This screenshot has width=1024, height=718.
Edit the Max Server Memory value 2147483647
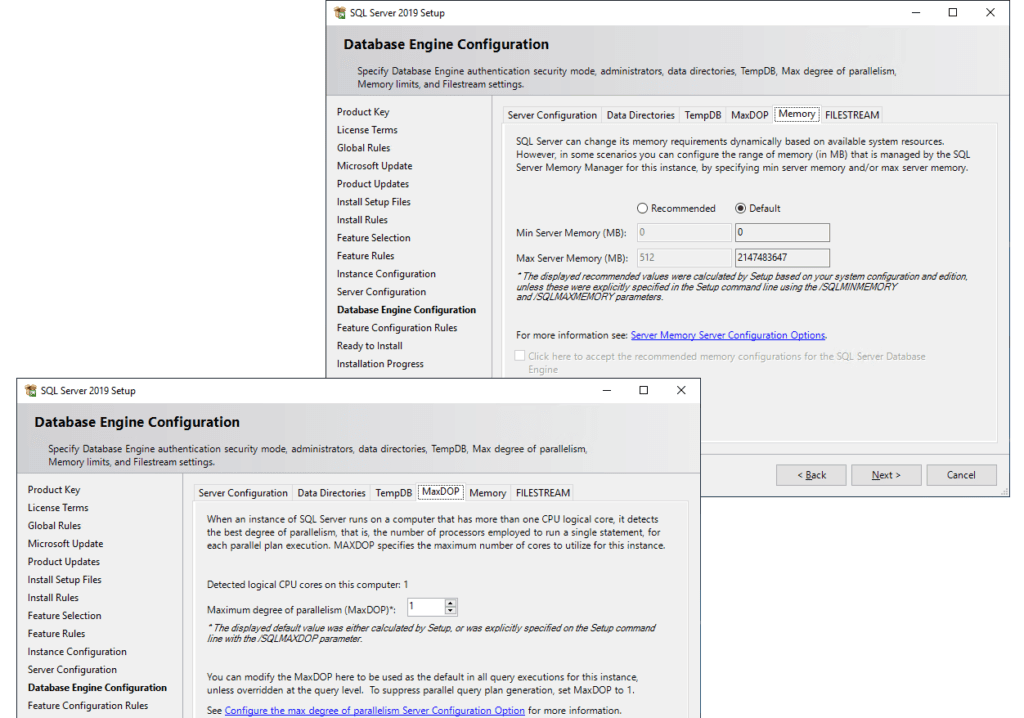(782, 257)
